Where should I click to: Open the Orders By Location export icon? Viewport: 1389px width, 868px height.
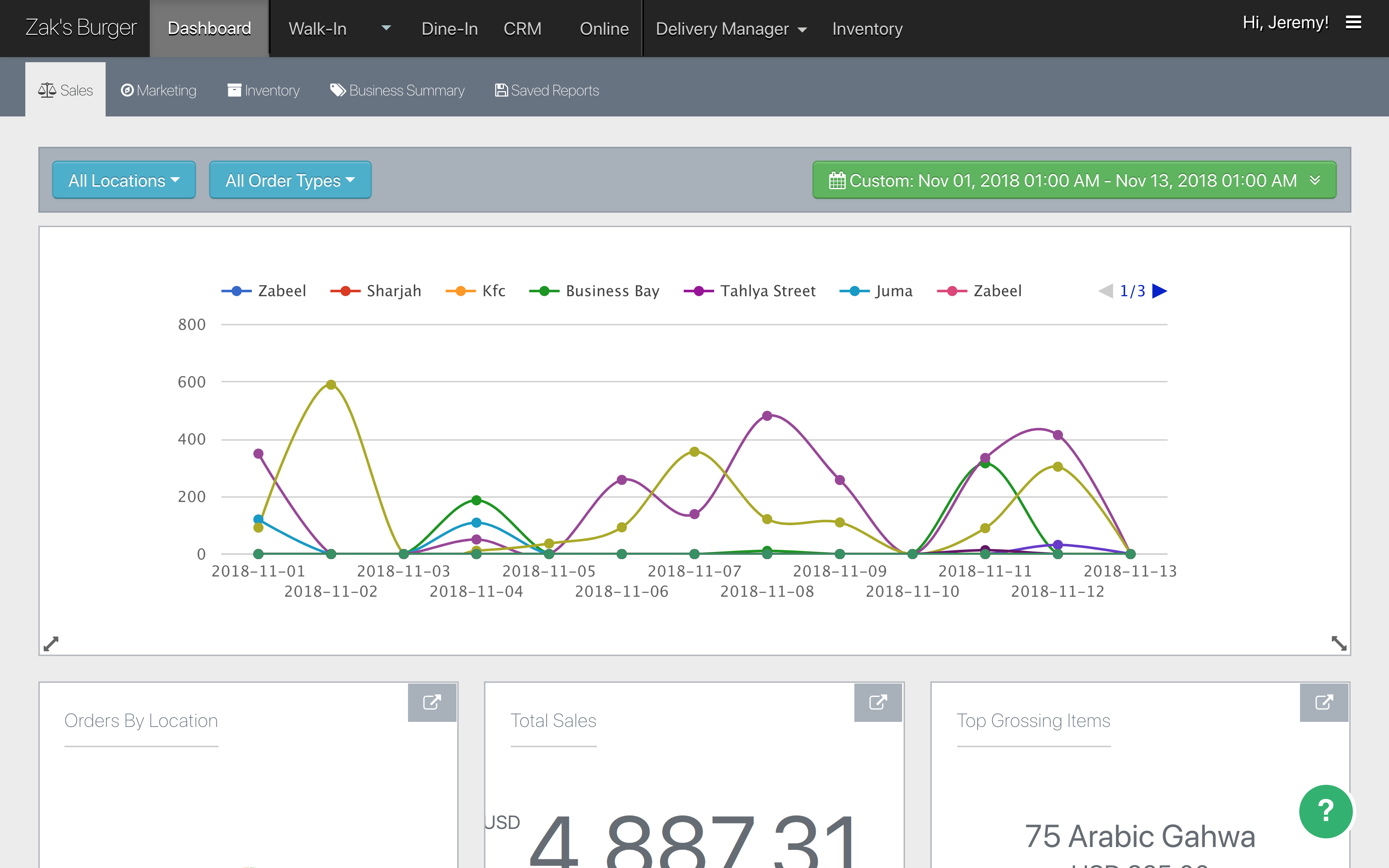coord(432,702)
